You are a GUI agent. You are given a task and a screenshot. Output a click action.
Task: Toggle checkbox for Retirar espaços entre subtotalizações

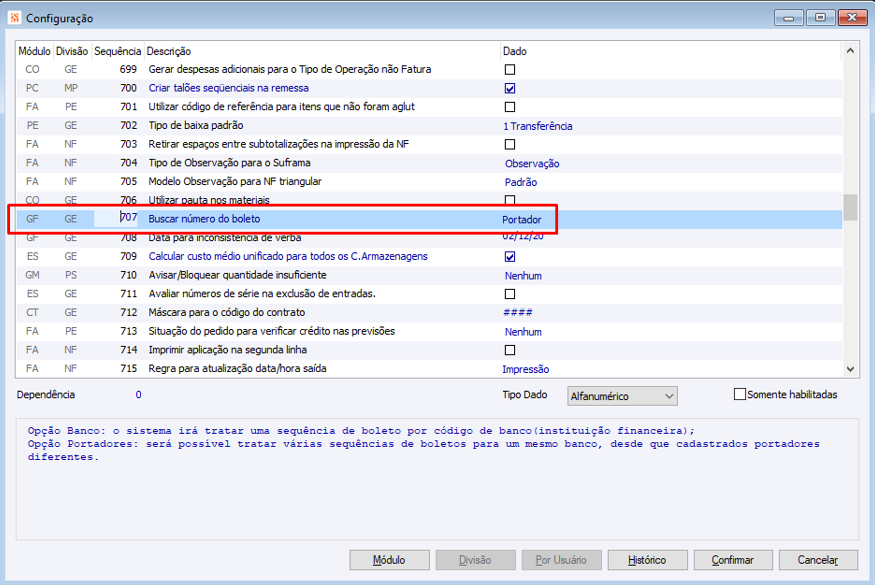coord(509,144)
